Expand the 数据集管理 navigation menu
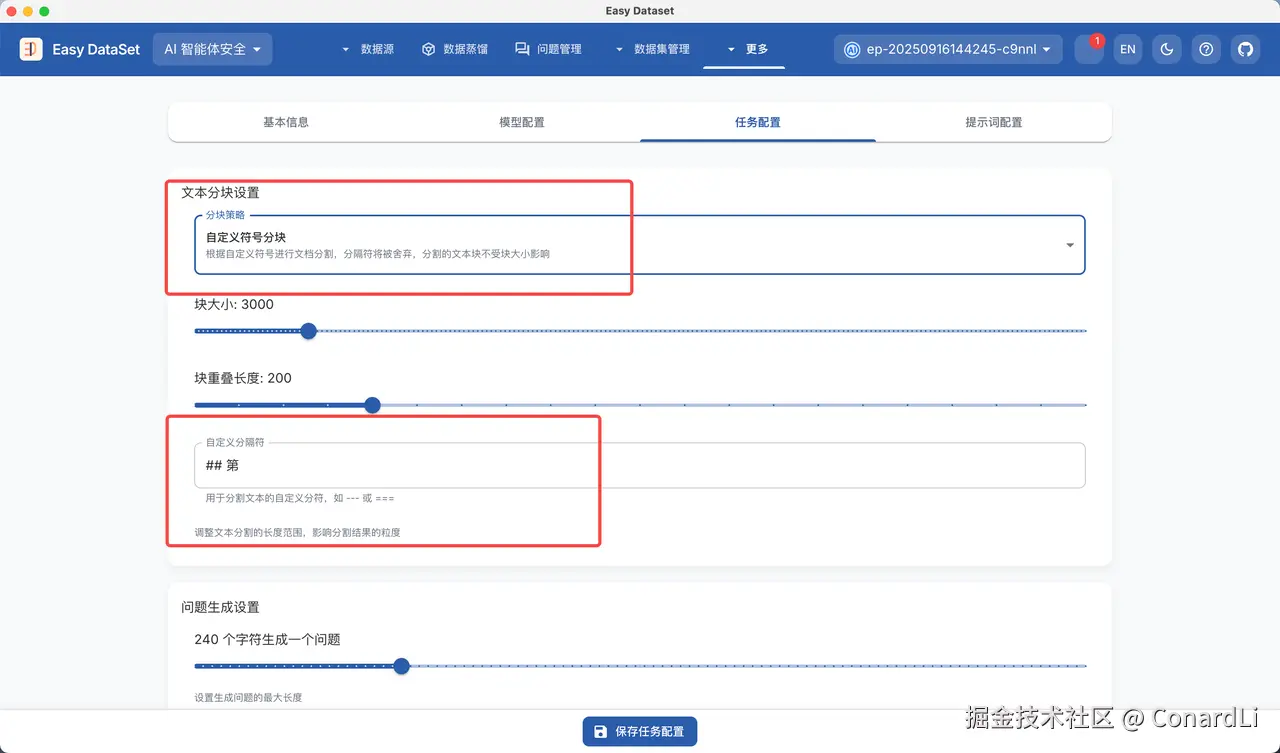Viewport: 1280px width, 753px height. coord(651,49)
